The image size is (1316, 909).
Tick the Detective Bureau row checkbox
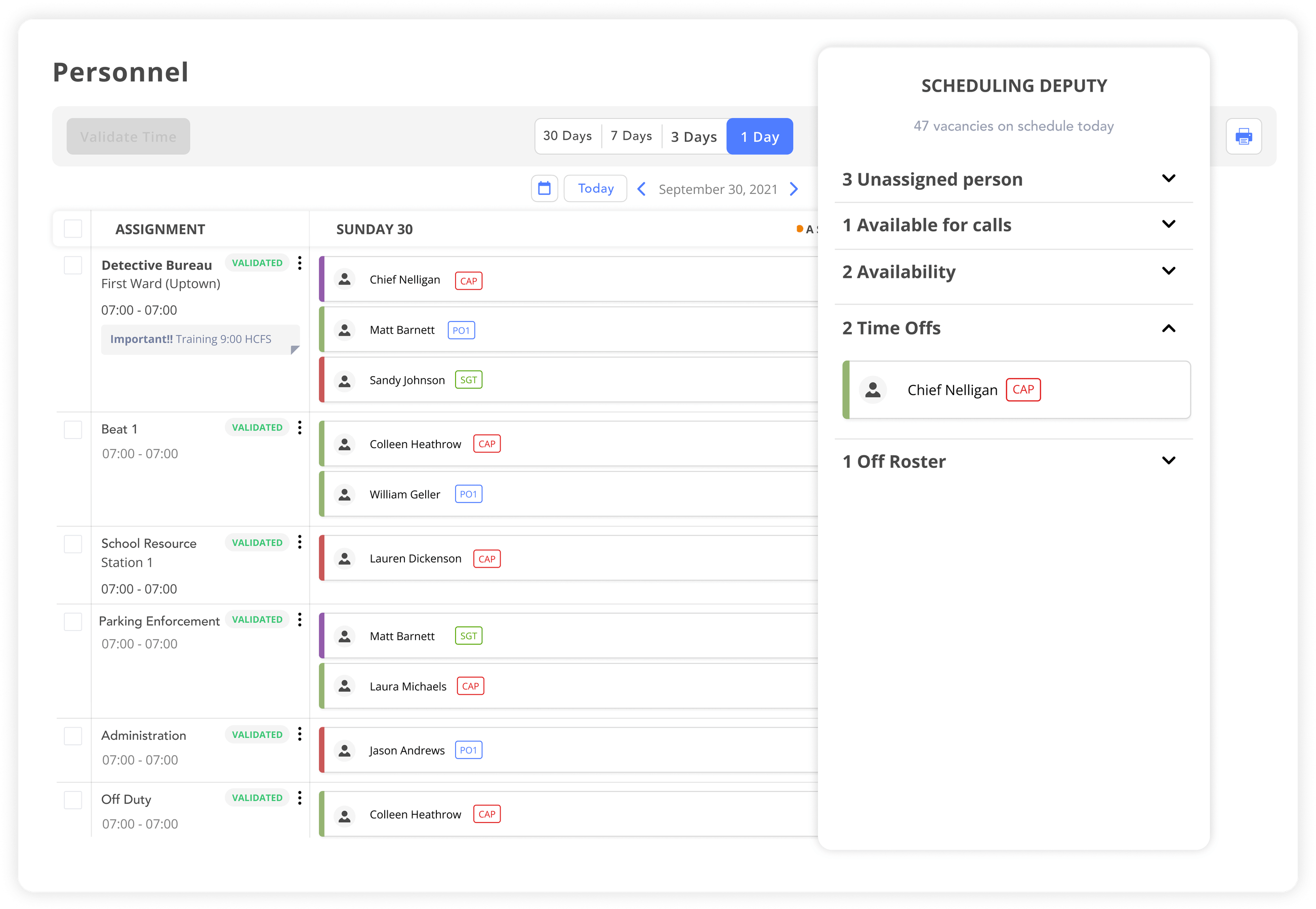pos(73,265)
